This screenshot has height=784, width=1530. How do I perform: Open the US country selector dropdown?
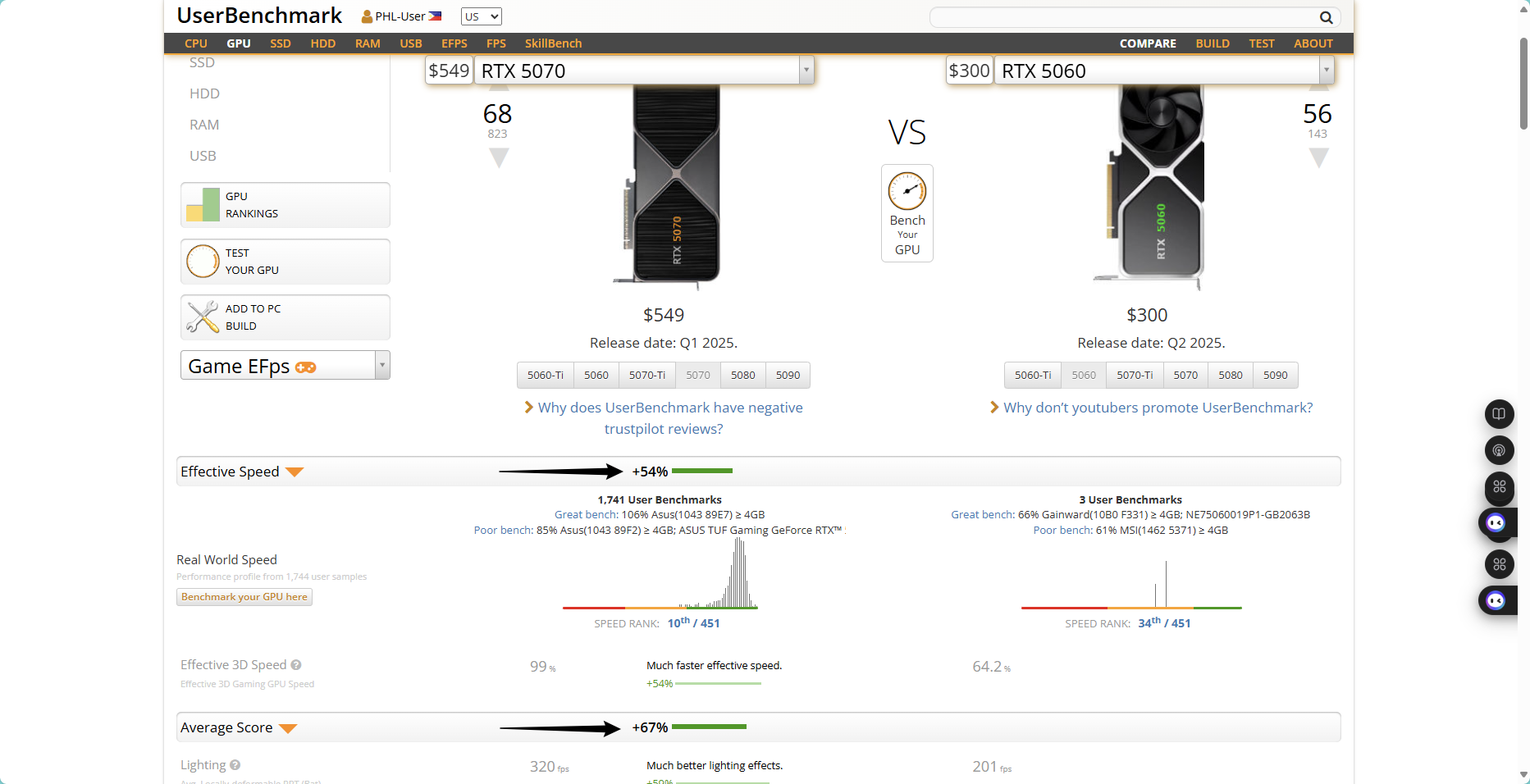[482, 16]
